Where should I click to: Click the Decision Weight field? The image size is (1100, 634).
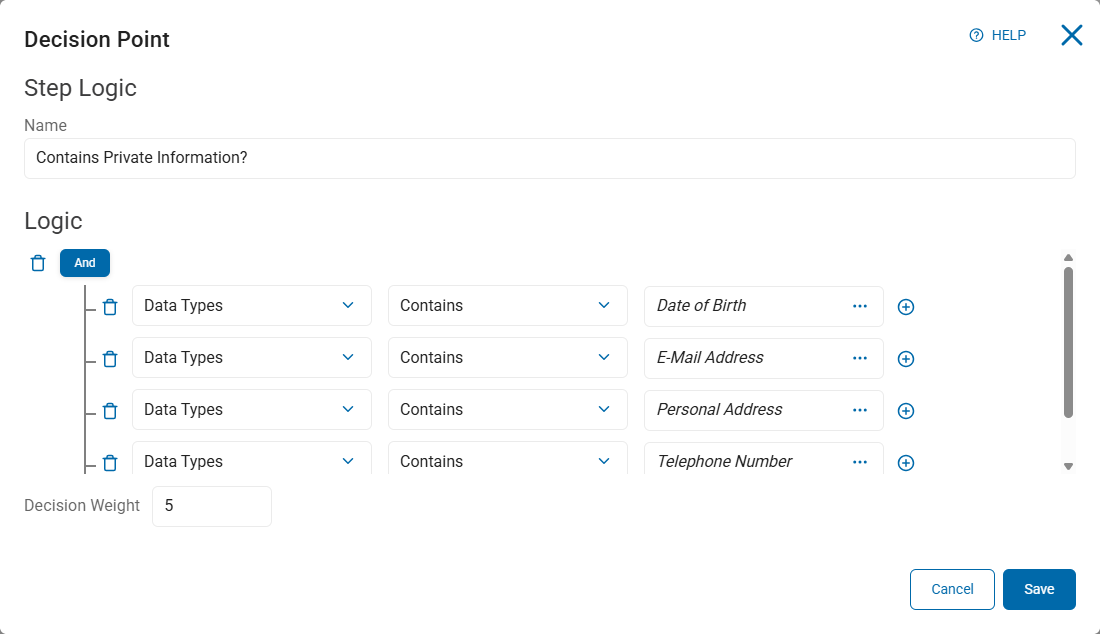tap(211, 506)
